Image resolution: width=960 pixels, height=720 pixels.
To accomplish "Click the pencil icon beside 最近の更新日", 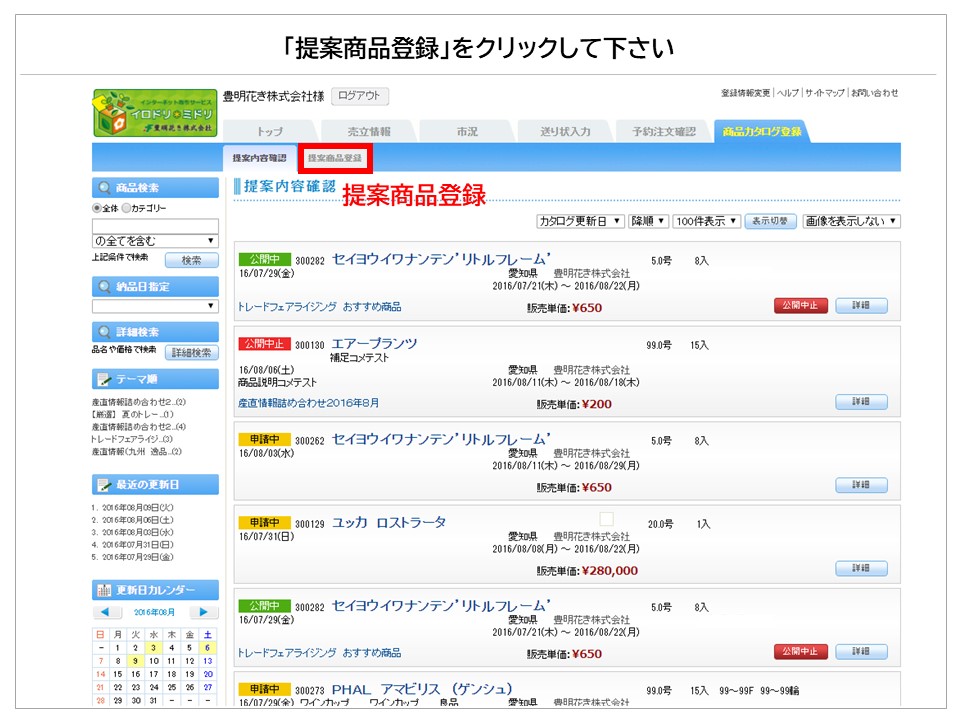I will (x=103, y=485).
